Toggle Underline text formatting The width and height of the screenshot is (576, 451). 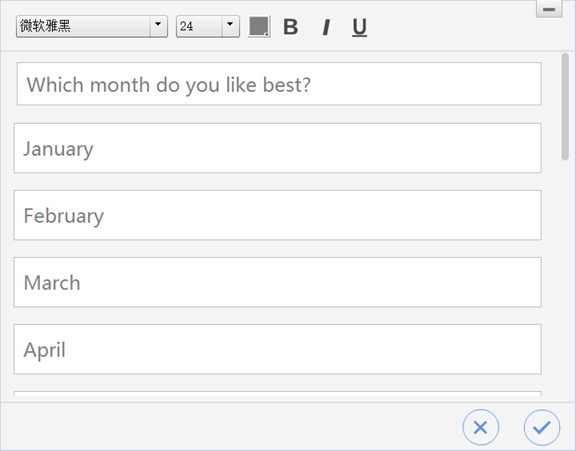pyautogui.click(x=359, y=28)
